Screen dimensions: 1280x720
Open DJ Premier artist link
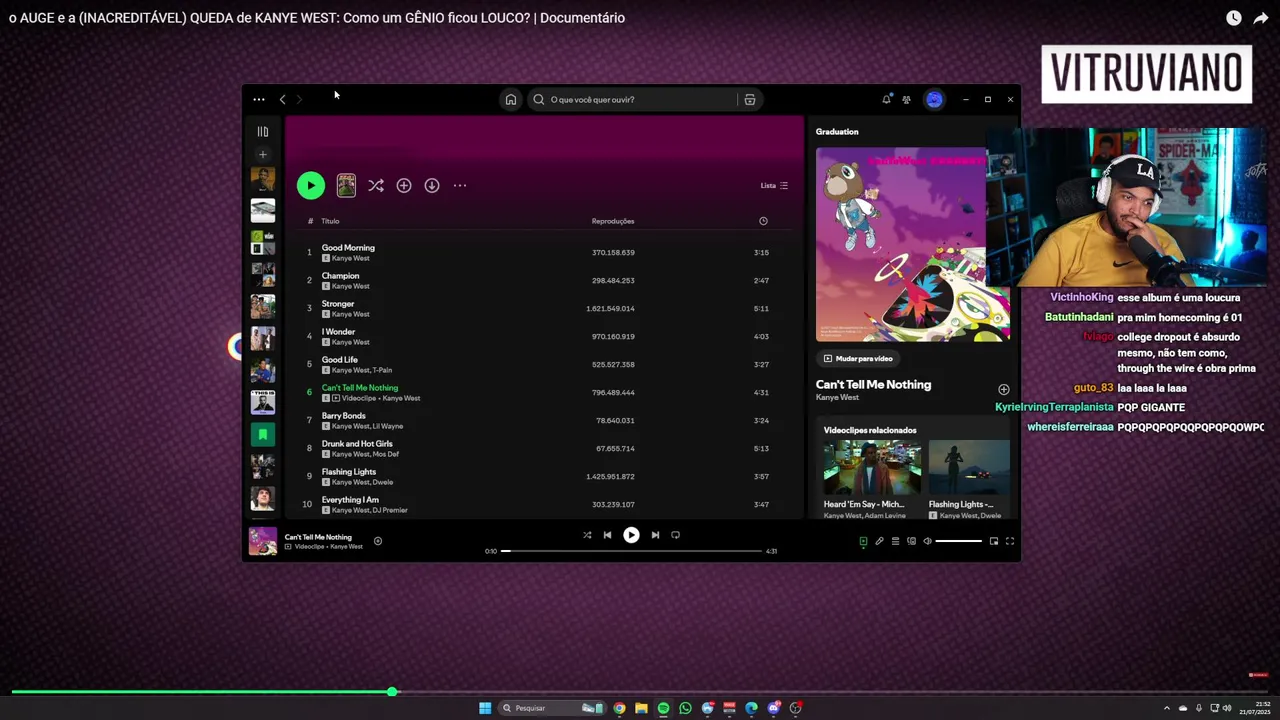coord(390,510)
